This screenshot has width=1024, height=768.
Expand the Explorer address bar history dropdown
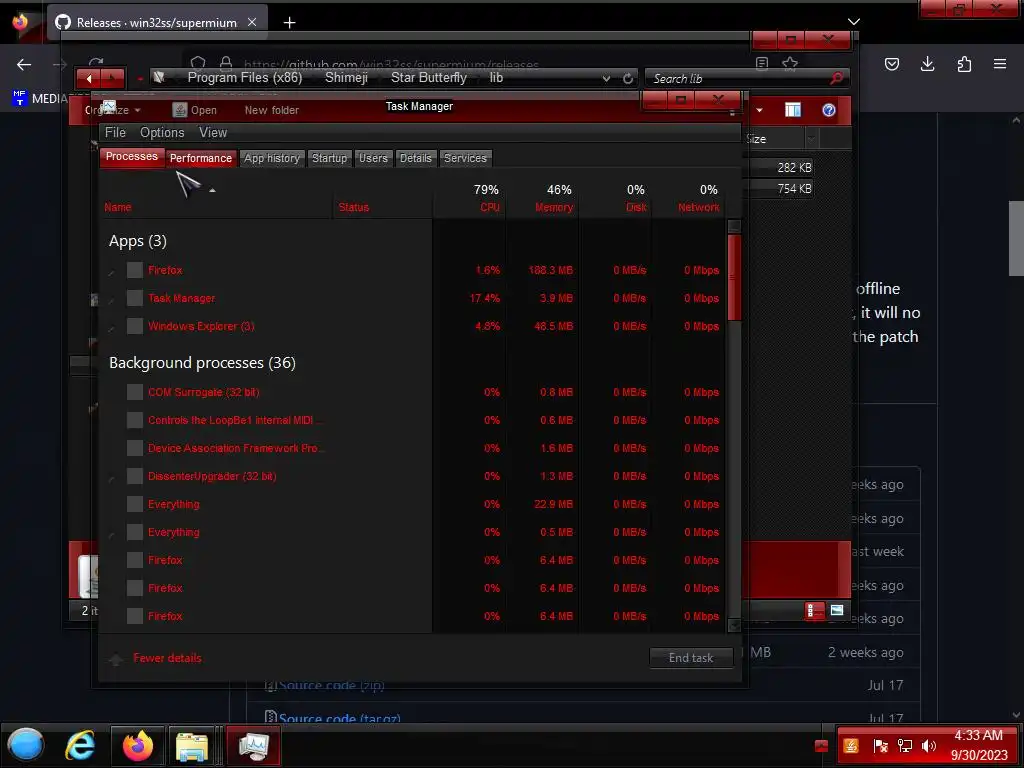(x=606, y=78)
